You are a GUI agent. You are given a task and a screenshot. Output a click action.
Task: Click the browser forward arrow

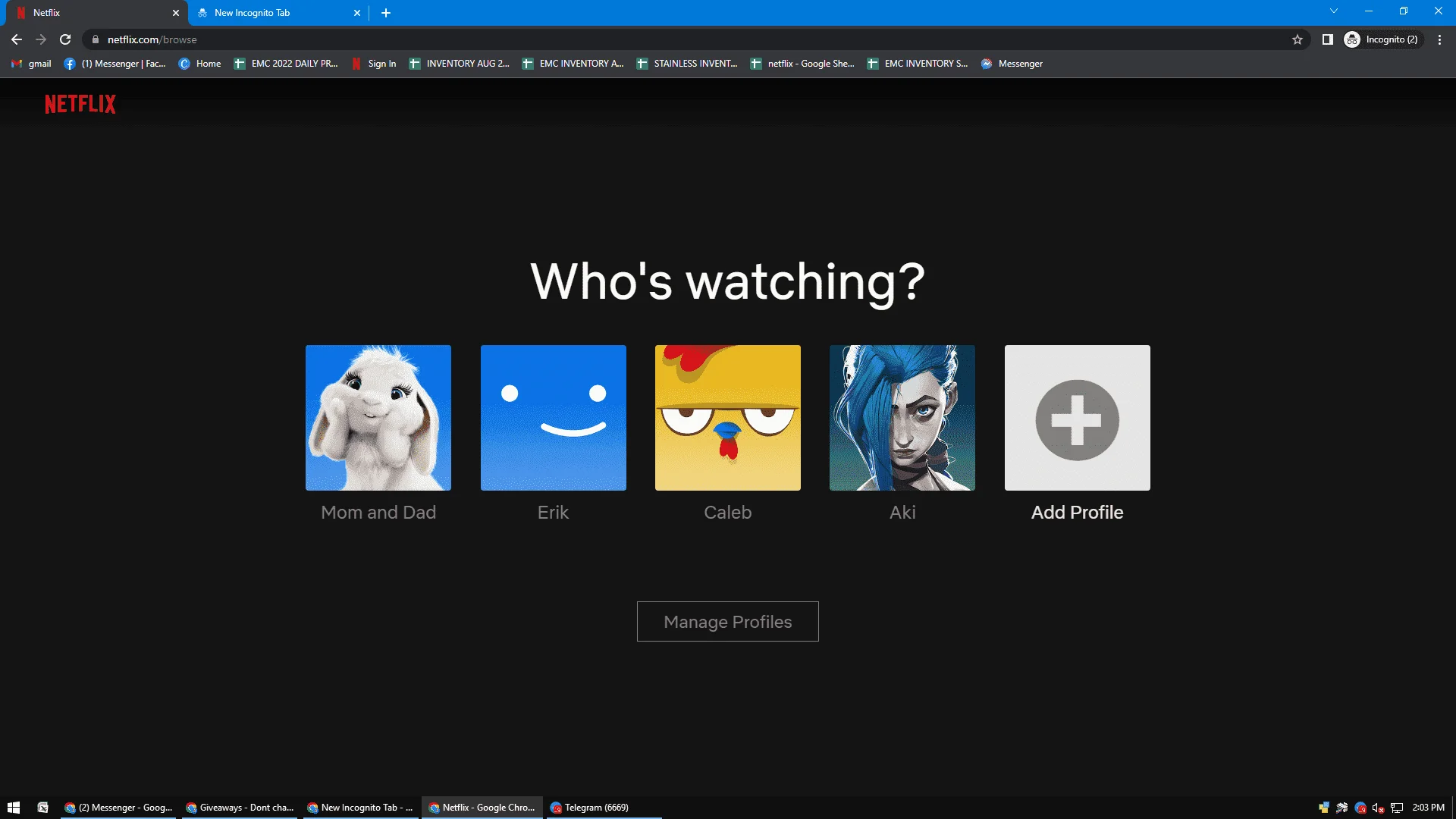click(x=41, y=39)
